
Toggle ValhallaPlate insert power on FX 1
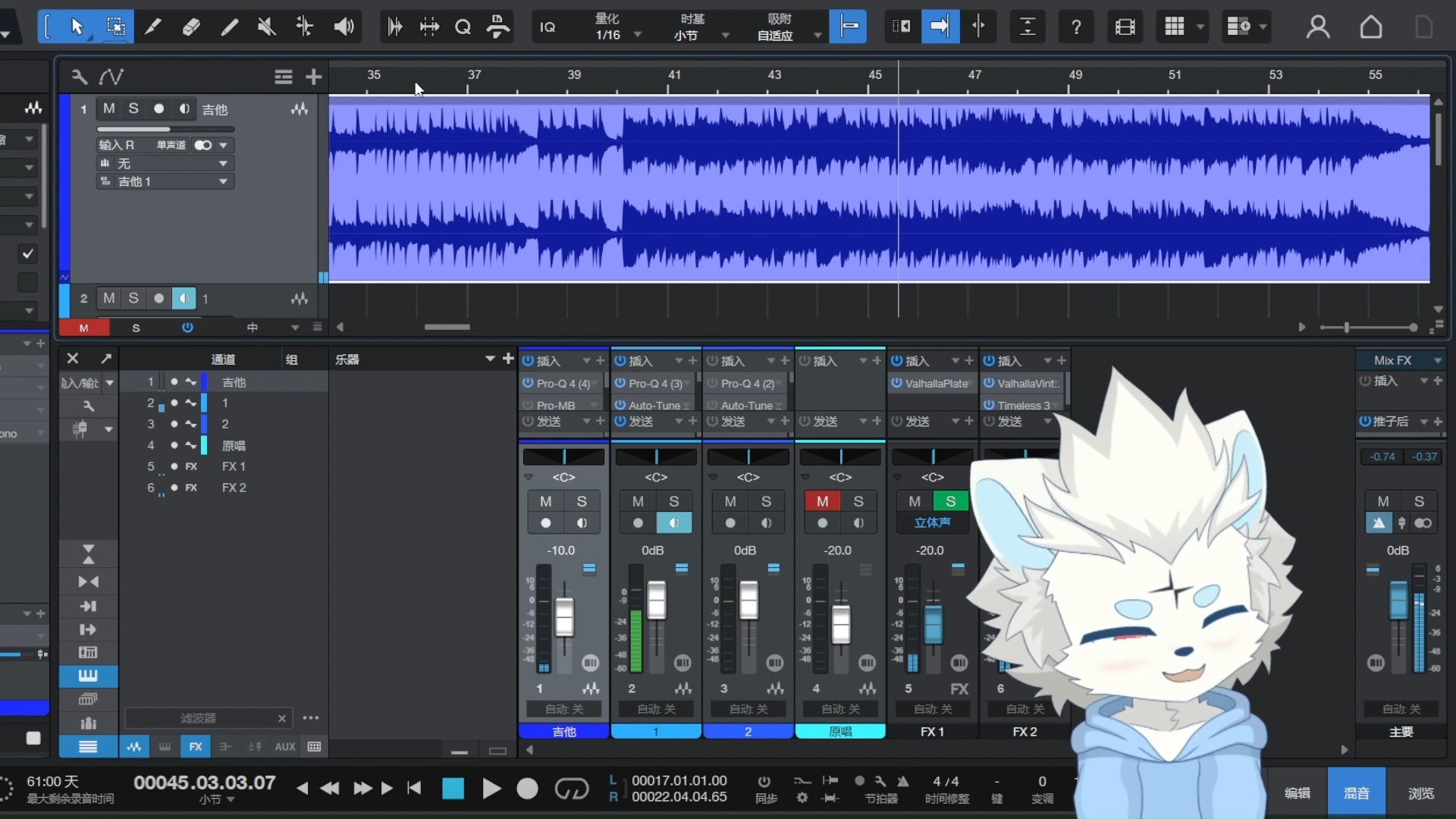click(896, 383)
